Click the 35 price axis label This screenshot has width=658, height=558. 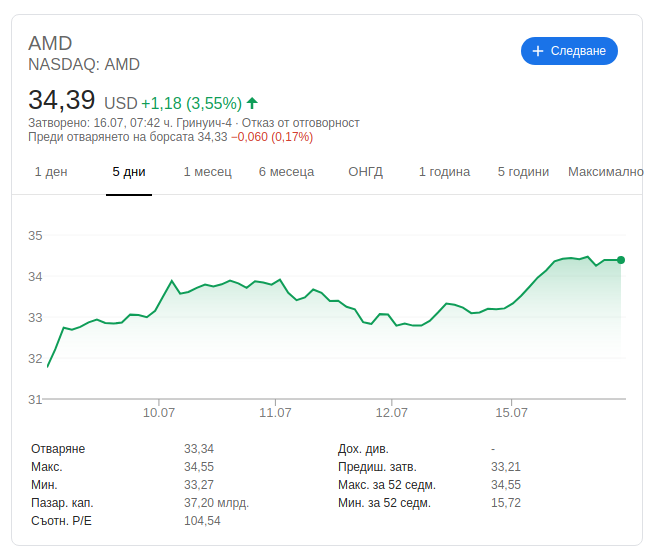point(35,236)
